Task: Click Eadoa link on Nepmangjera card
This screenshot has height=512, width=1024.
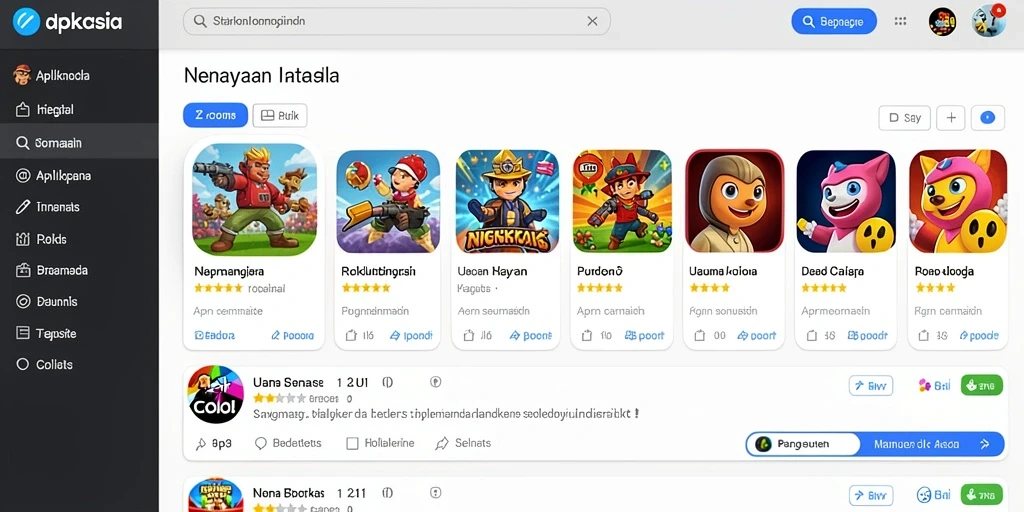Action: tap(215, 336)
